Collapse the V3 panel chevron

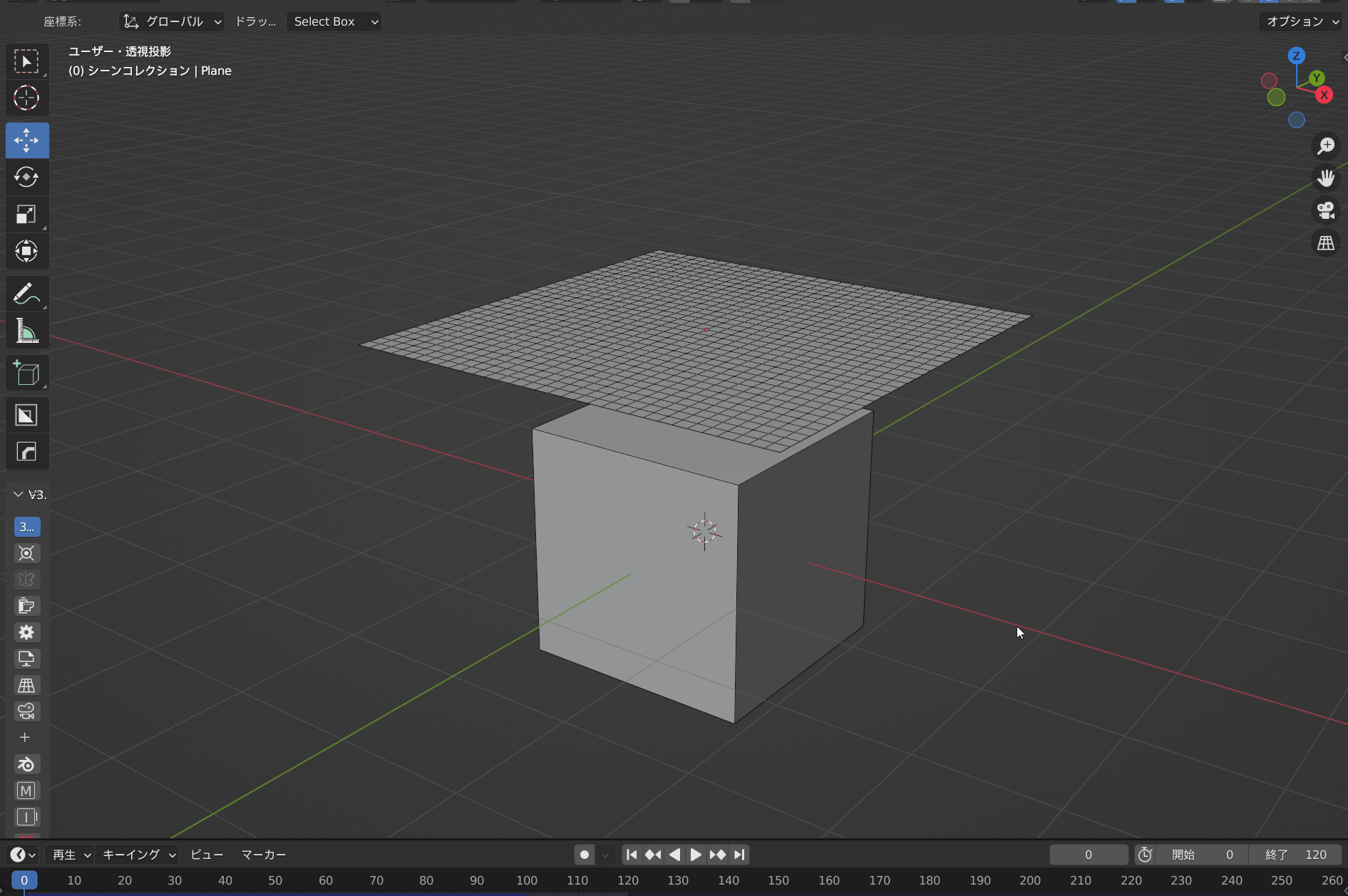[19, 494]
